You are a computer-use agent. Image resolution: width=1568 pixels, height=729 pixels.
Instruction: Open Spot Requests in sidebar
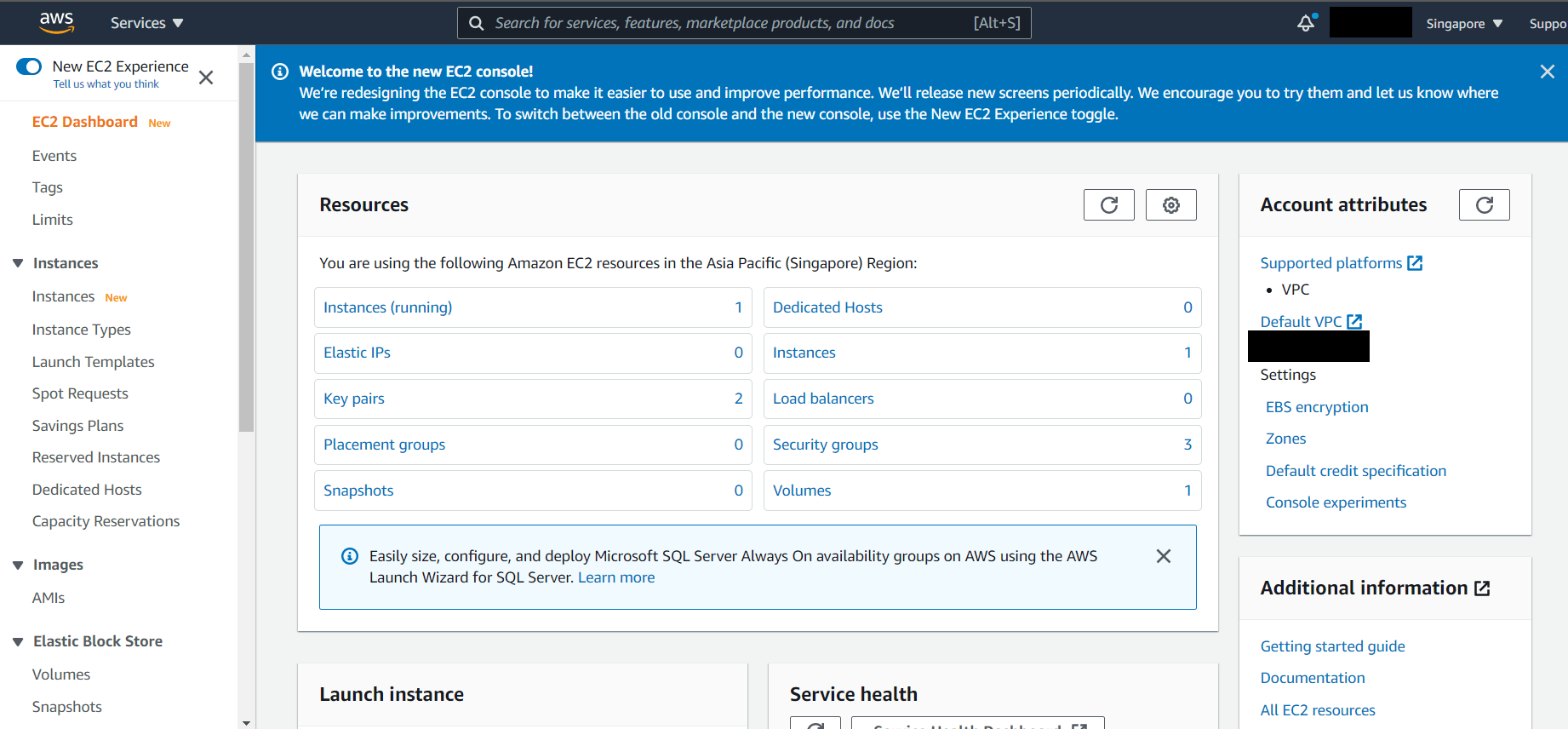80,393
